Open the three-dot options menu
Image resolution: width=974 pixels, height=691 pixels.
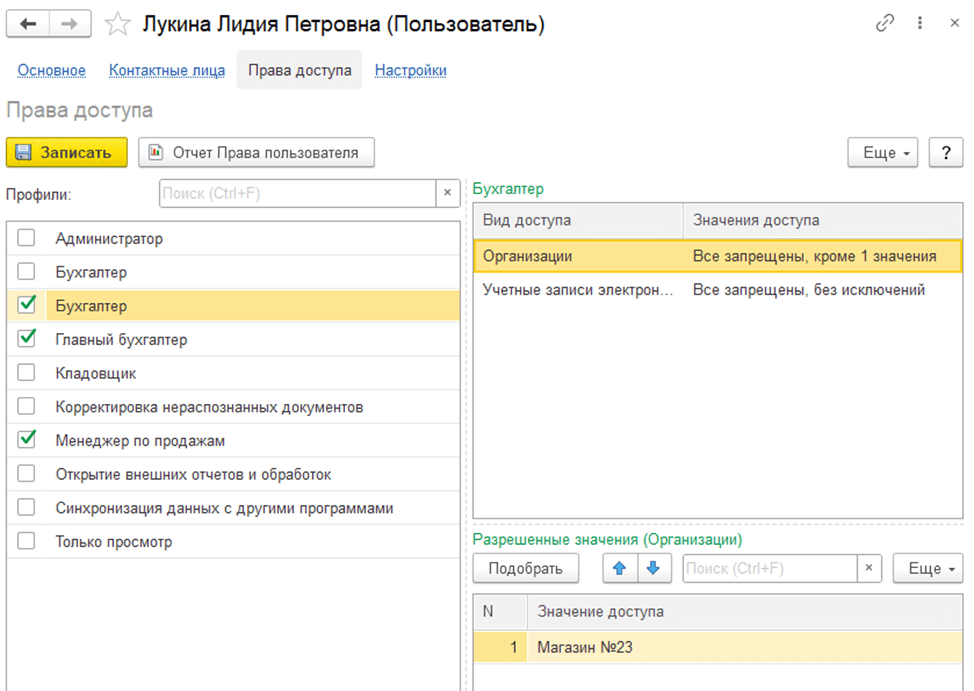(x=920, y=24)
